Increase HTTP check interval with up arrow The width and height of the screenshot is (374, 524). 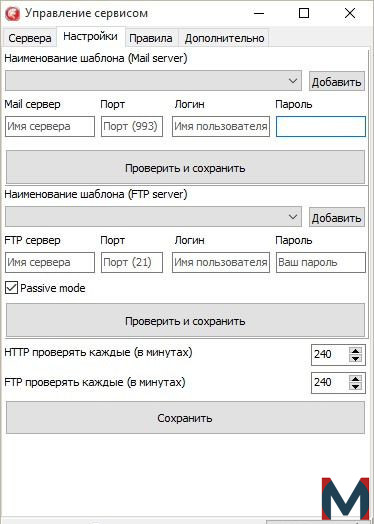point(355,351)
